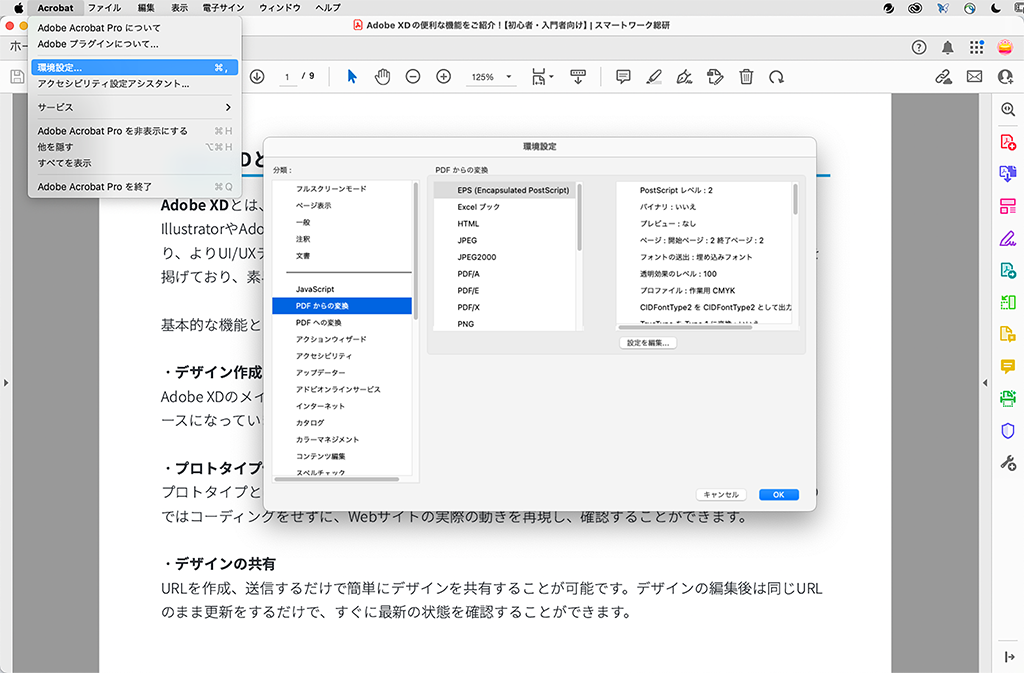Click the scroll mode keyboard icon
The image size is (1024, 673).
[578, 77]
